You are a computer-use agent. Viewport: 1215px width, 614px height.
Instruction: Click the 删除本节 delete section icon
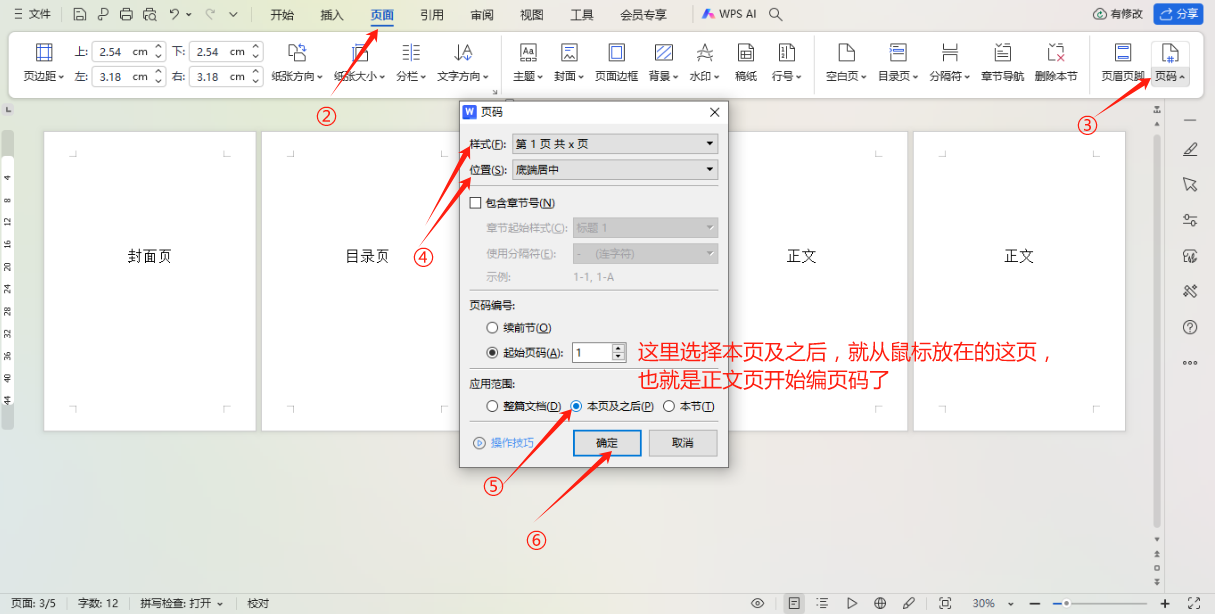click(x=1056, y=53)
